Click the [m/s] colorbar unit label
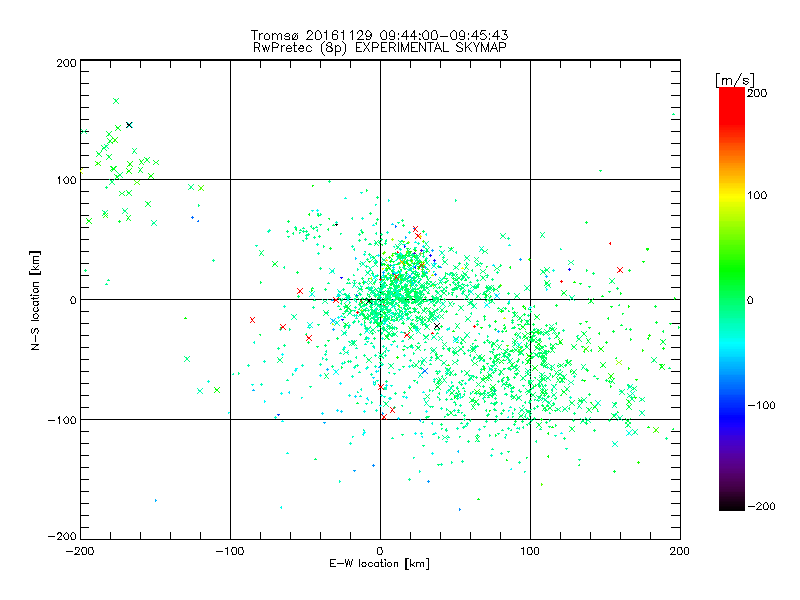 click(x=735, y=80)
